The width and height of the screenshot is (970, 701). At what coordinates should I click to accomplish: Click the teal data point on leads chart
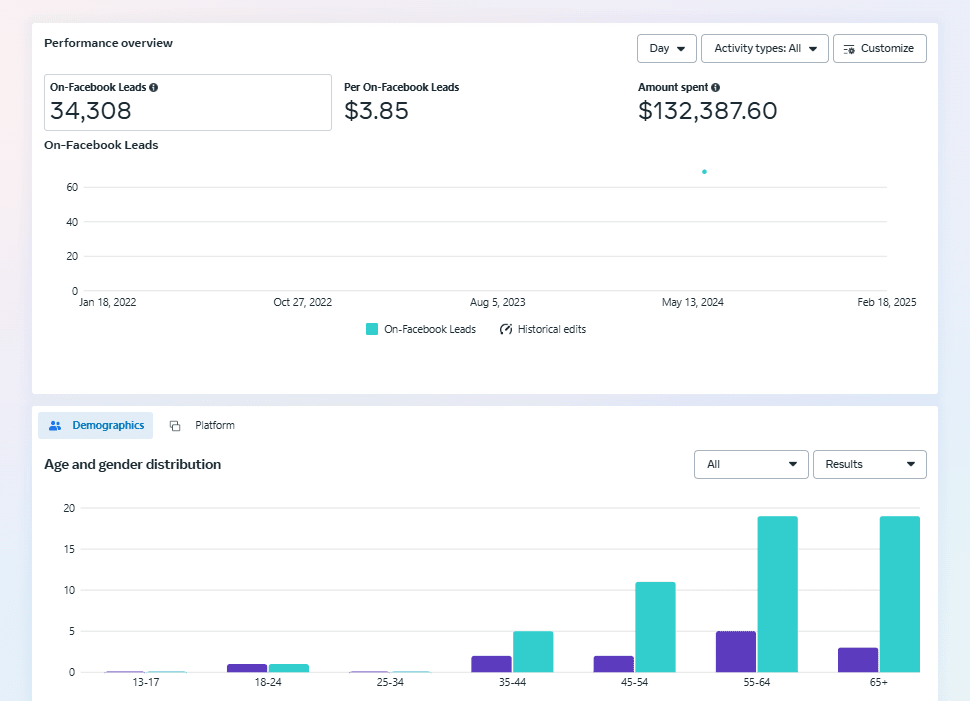[704, 172]
